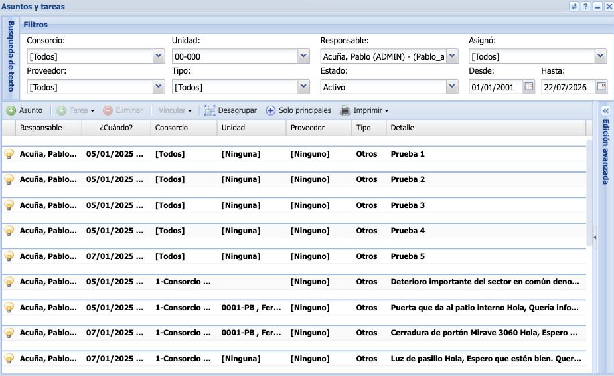
Task: Click the vertical scrollbar of the task list
Action: 589,192
